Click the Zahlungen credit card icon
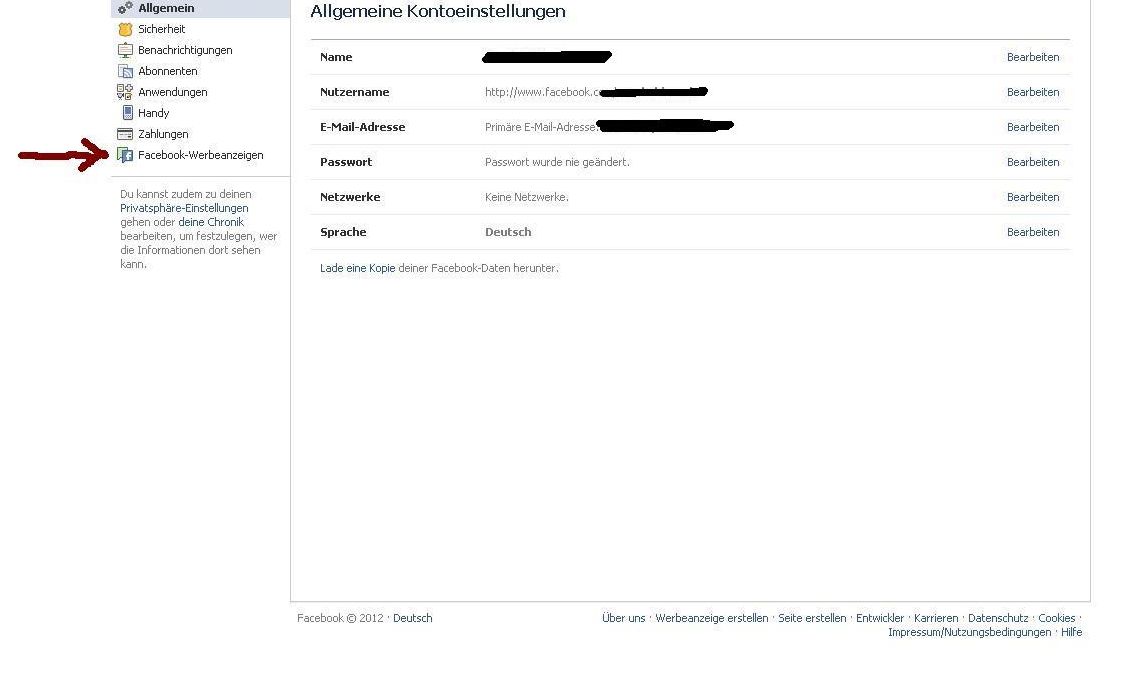This screenshot has height=695, width=1140. click(125, 134)
